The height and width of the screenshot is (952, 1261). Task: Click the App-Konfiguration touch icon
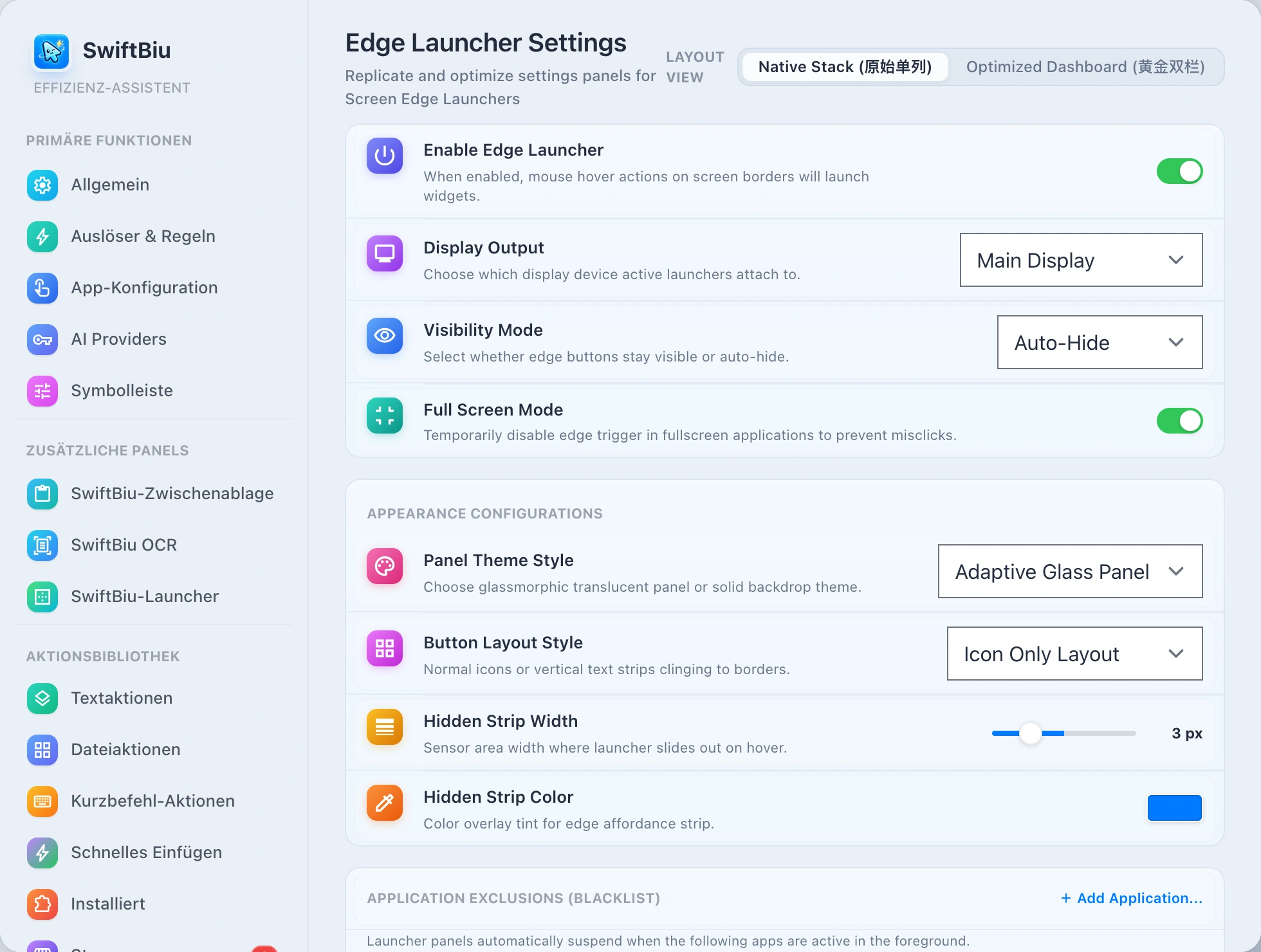[x=42, y=288]
